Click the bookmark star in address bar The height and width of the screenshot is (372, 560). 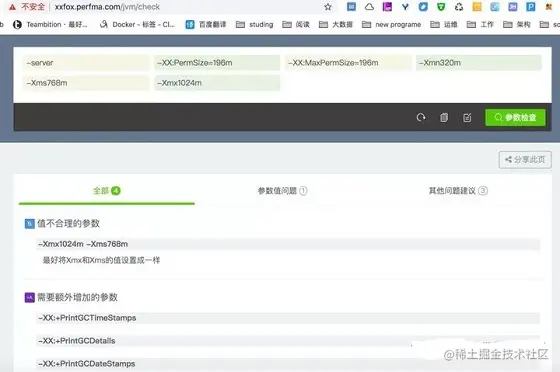click(x=328, y=7)
